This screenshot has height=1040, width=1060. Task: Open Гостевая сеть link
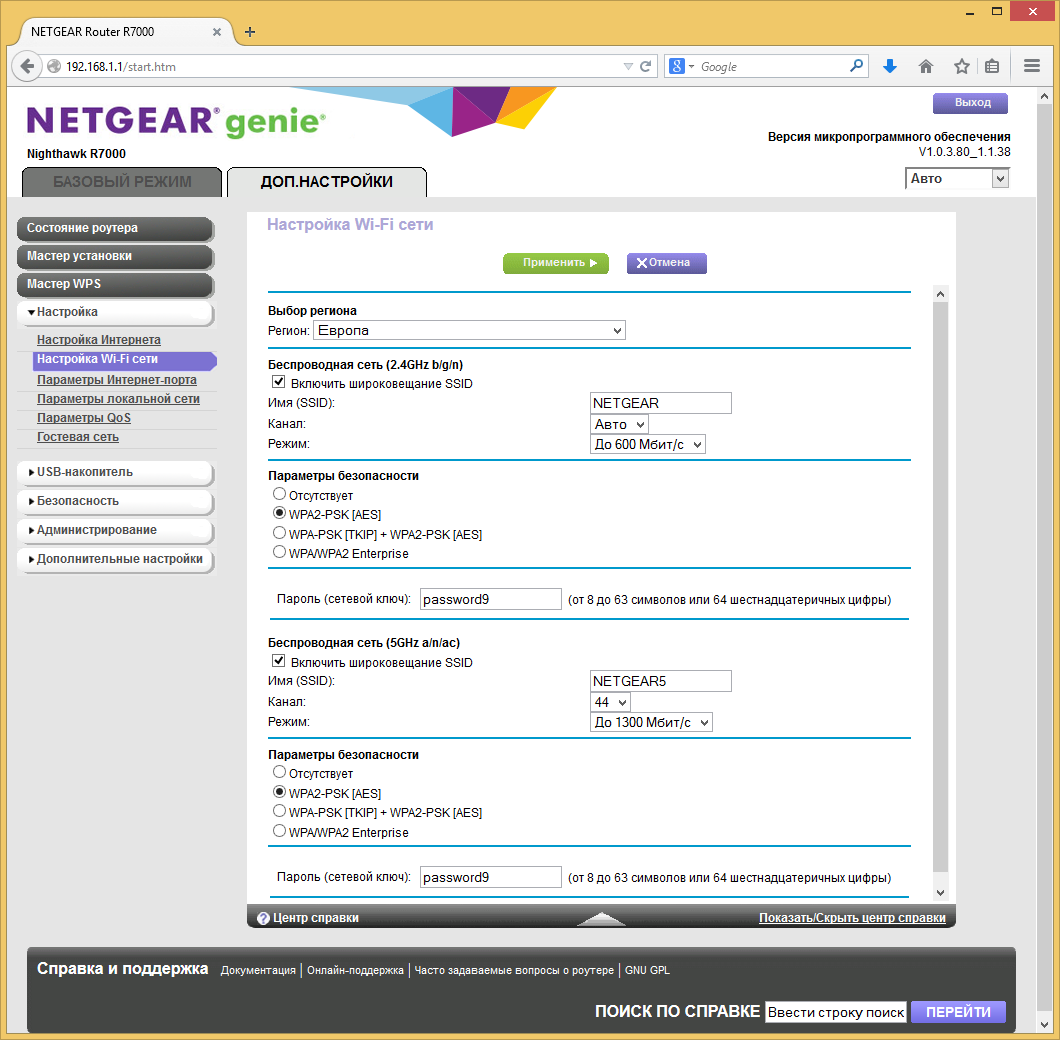click(78, 438)
